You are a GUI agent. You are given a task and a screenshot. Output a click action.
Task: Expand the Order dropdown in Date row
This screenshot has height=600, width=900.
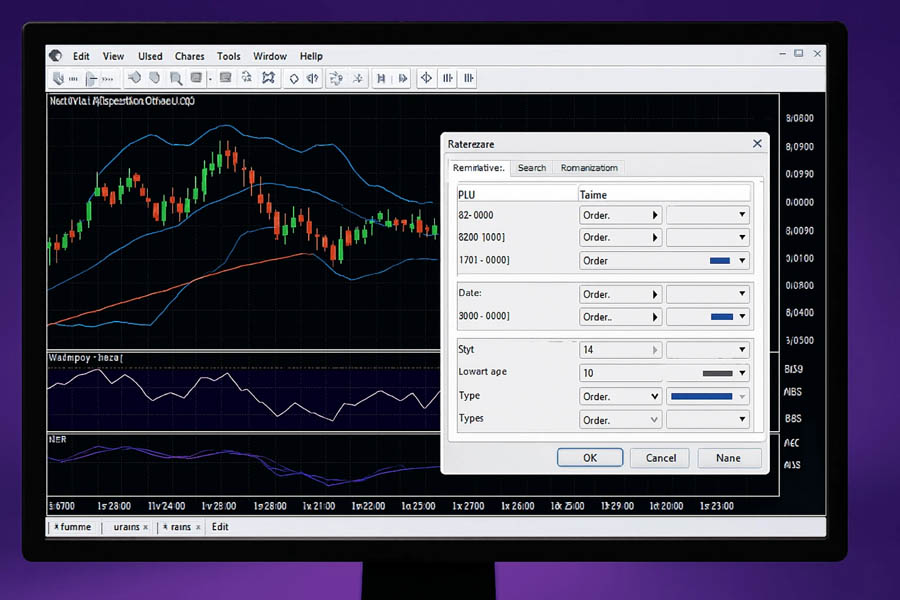pos(620,294)
